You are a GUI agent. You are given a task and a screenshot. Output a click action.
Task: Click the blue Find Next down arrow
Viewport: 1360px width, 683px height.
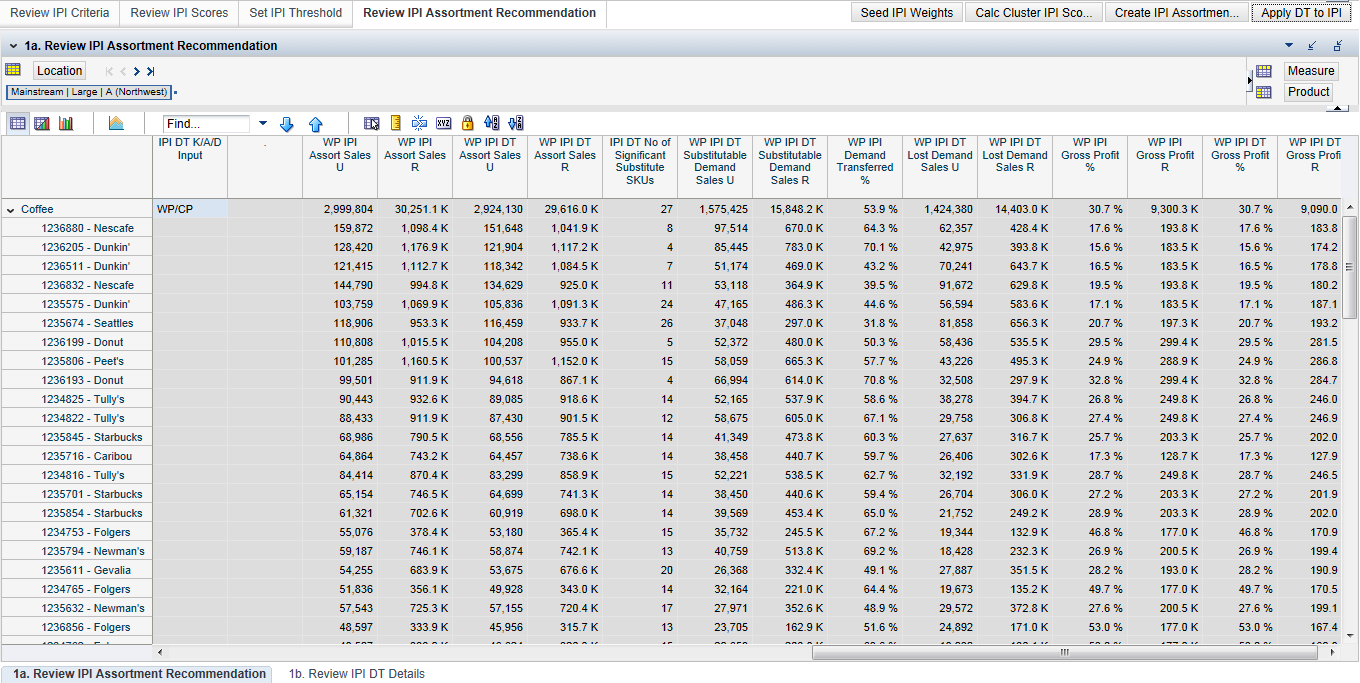click(287, 124)
